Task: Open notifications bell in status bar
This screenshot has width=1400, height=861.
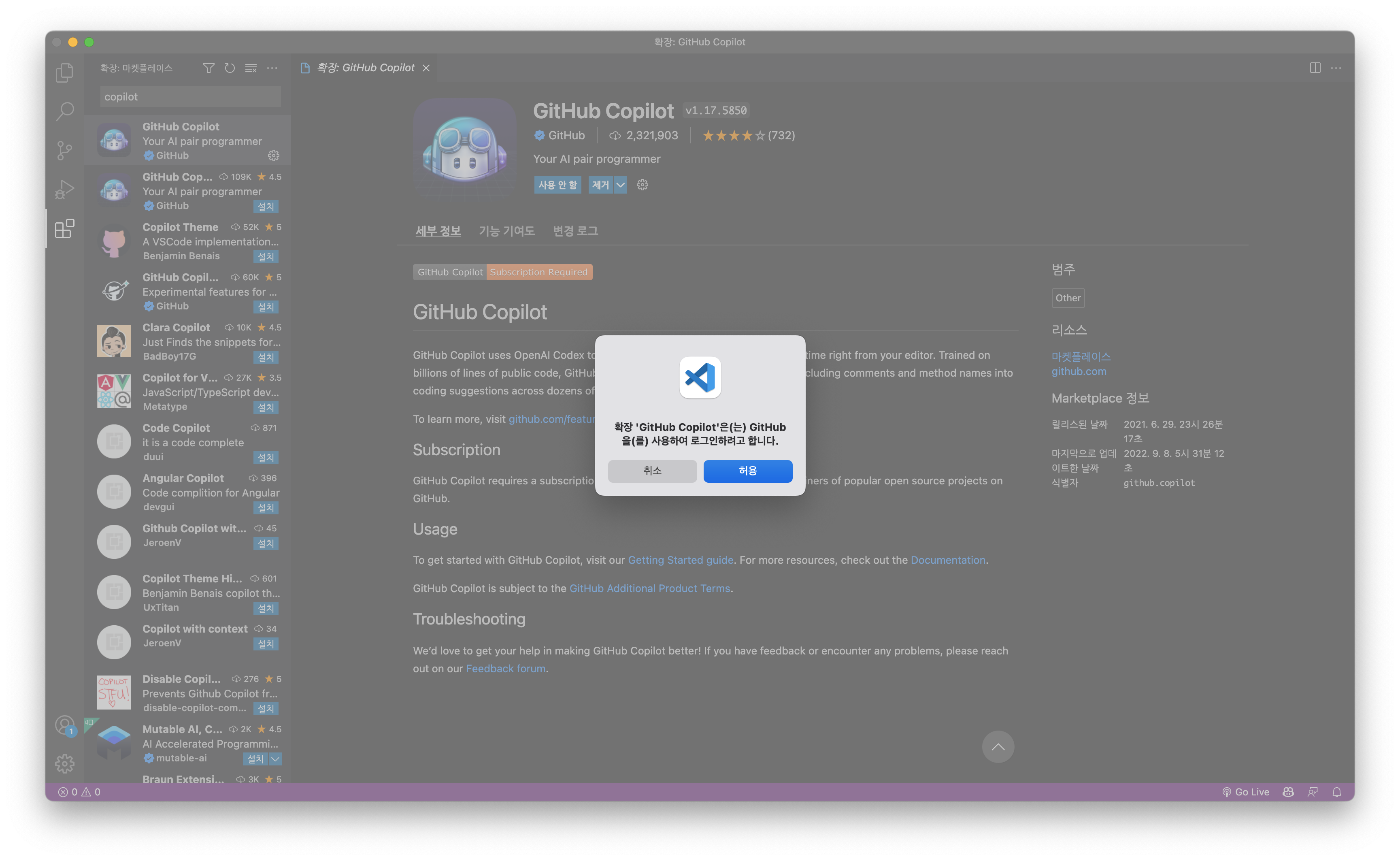Action: (1337, 791)
